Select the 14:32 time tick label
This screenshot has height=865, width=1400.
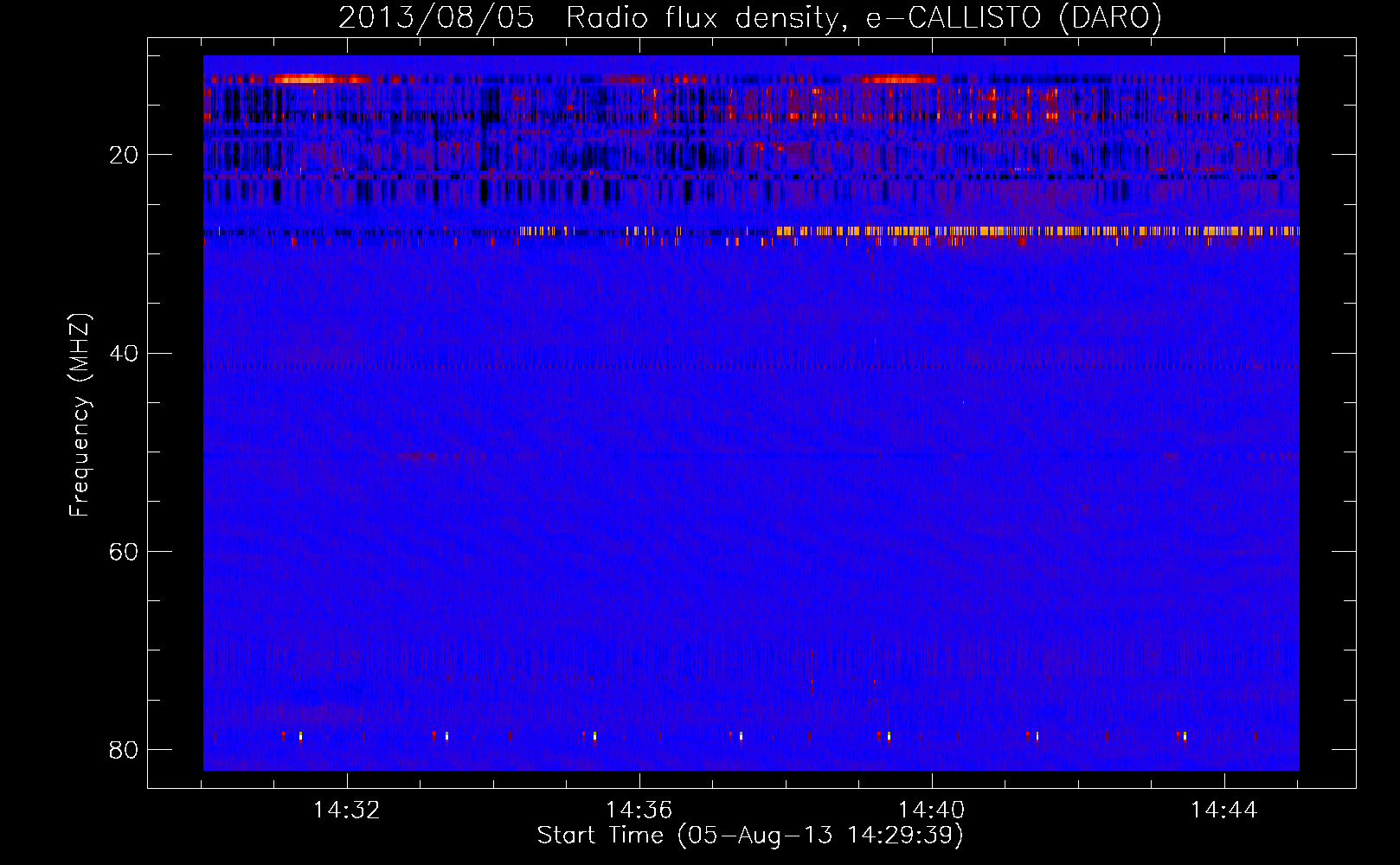click(x=347, y=811)
